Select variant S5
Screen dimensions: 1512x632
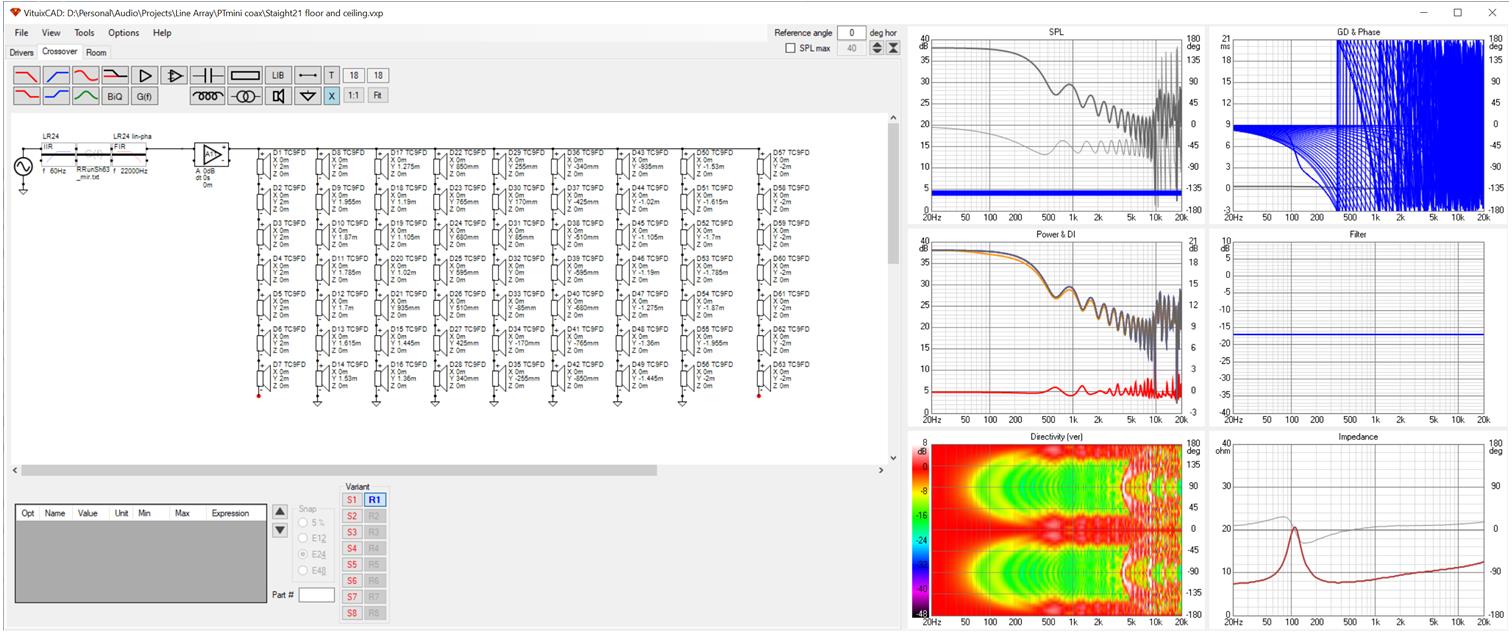pyautogui.click(x=352, y=564)
